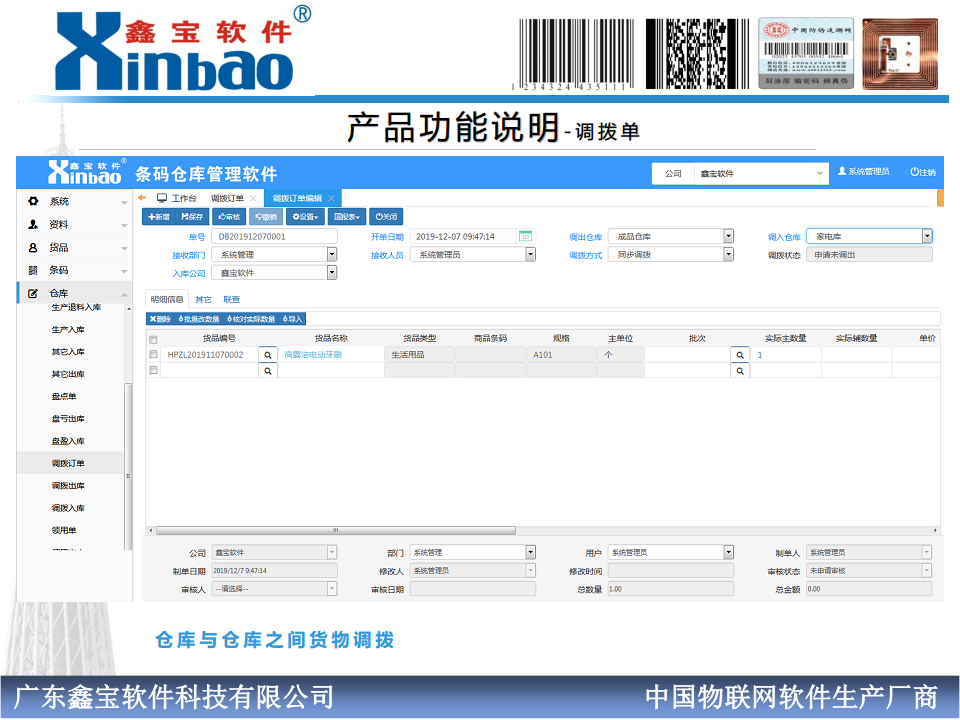Click the 新增 toolbar button
Image resolution: width=960 pixels, height=720 pixels.
coord(159,217)
